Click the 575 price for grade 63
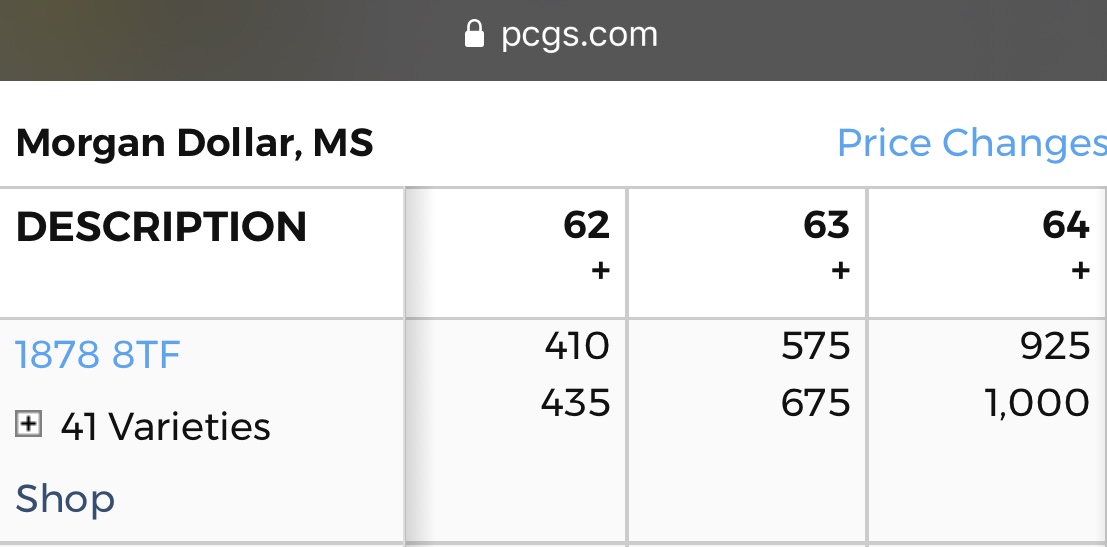Image resolution: width=1107 pixels, height=547 pixels. coord(817,346)
